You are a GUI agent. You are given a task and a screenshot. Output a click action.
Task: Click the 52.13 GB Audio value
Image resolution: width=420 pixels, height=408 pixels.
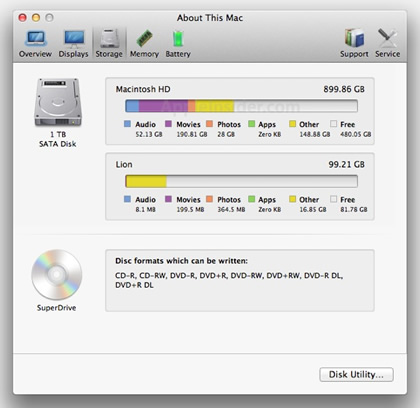click(x=149, y=134)
